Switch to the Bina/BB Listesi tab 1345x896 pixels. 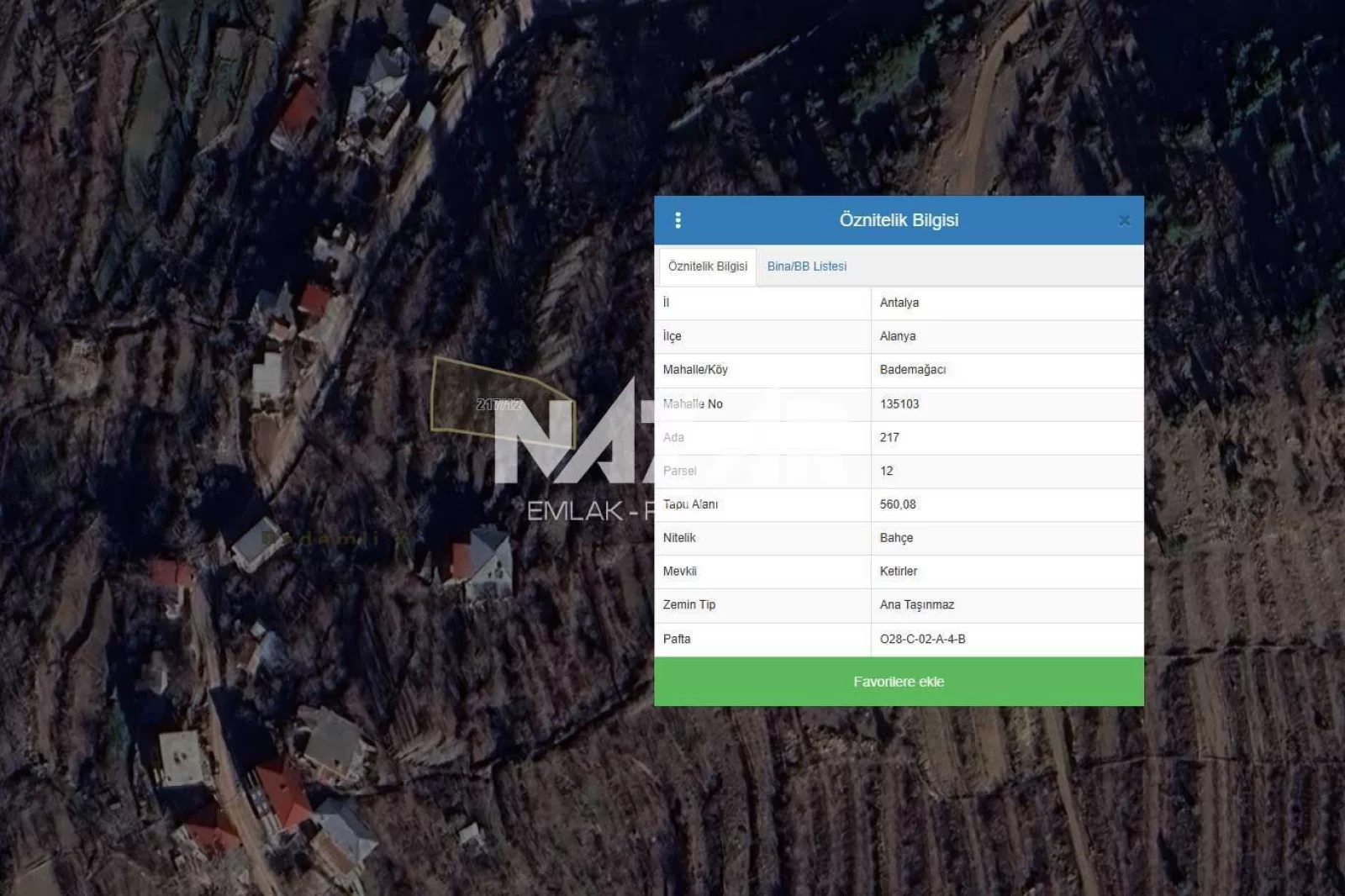point(806,266)
